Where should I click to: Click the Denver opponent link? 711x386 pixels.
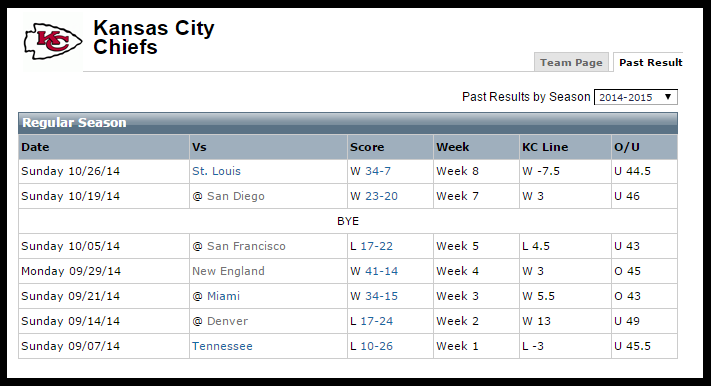click(227, 321)
